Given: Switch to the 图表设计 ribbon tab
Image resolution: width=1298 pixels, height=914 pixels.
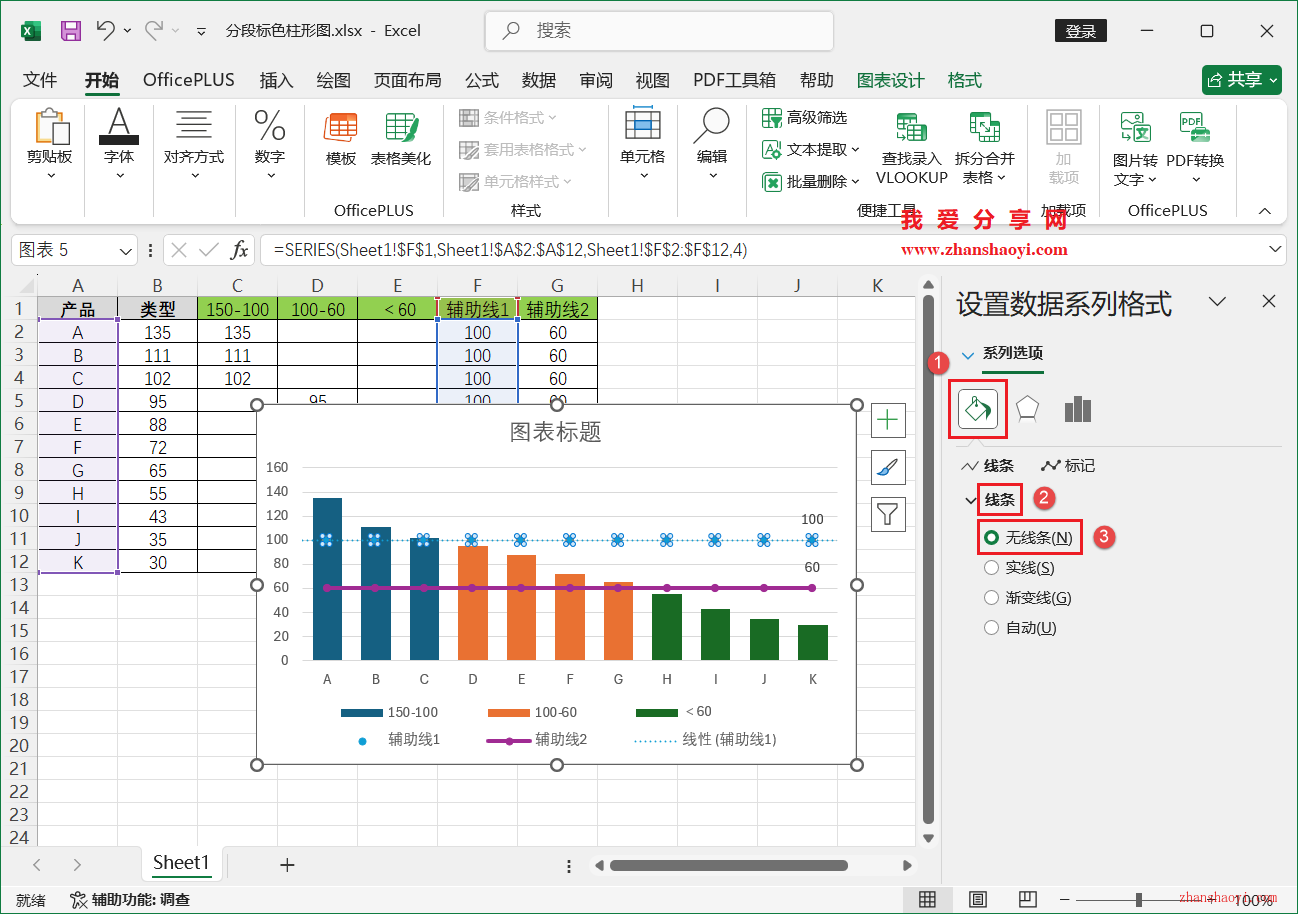Looking at the screenshot, I should pos(889,80).
